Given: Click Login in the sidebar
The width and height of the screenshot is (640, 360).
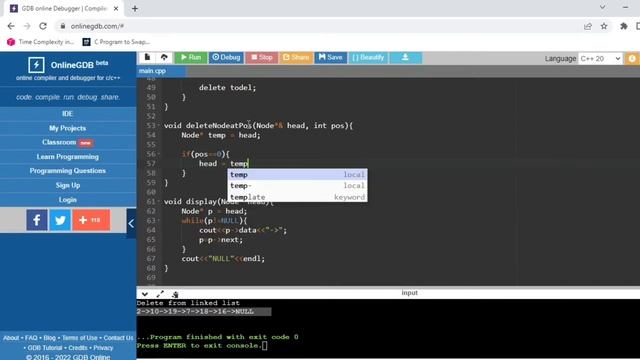Looking at the screenshot, I should [x=68, y=200].
